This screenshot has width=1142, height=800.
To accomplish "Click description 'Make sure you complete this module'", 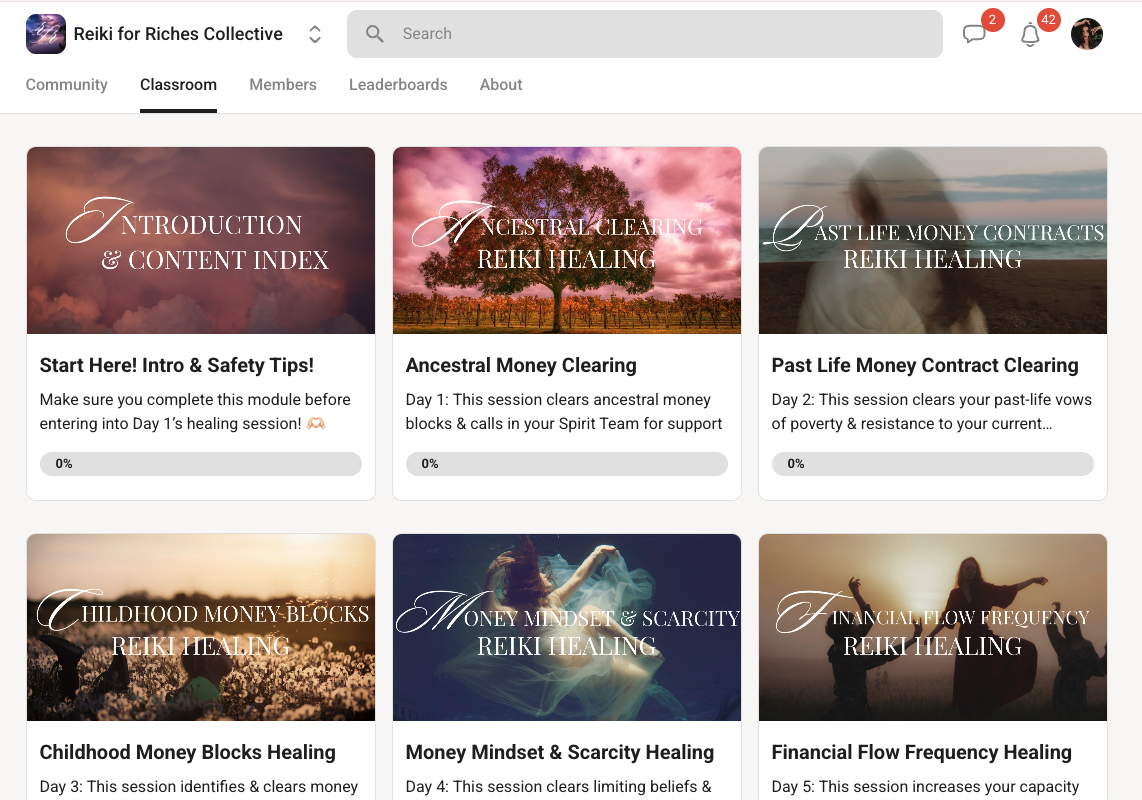I will pyautogui.click(x=195, y=412).
